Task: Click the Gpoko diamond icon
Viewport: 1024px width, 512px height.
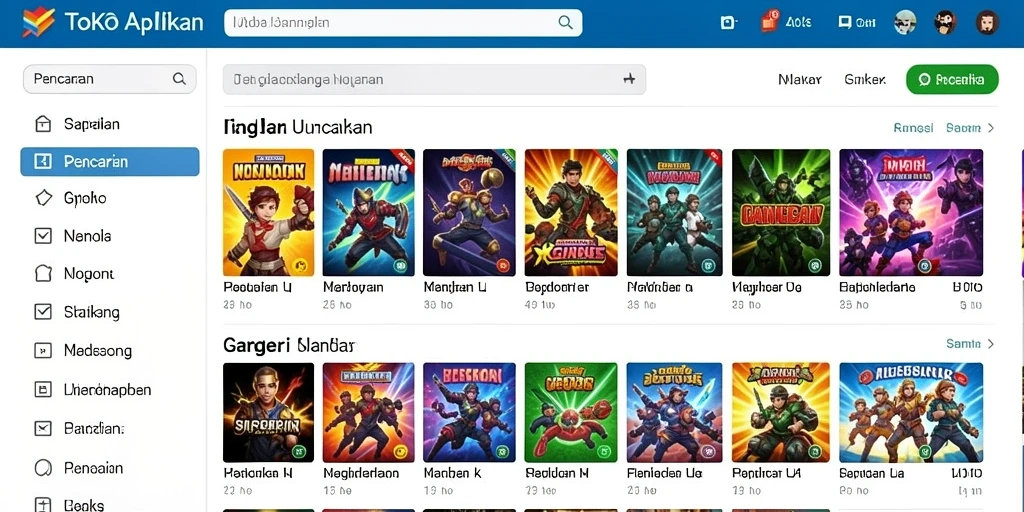Action: (x=43, y=198)
